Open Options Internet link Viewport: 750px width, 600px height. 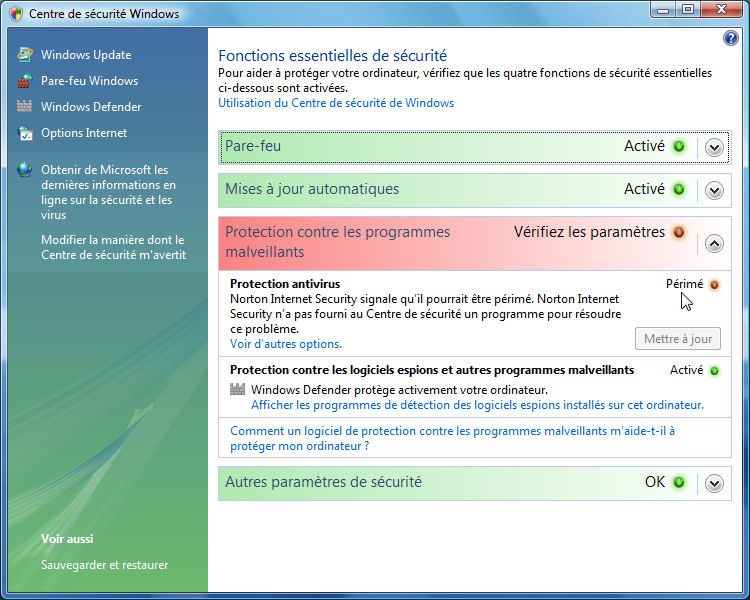tap(84, 133)
